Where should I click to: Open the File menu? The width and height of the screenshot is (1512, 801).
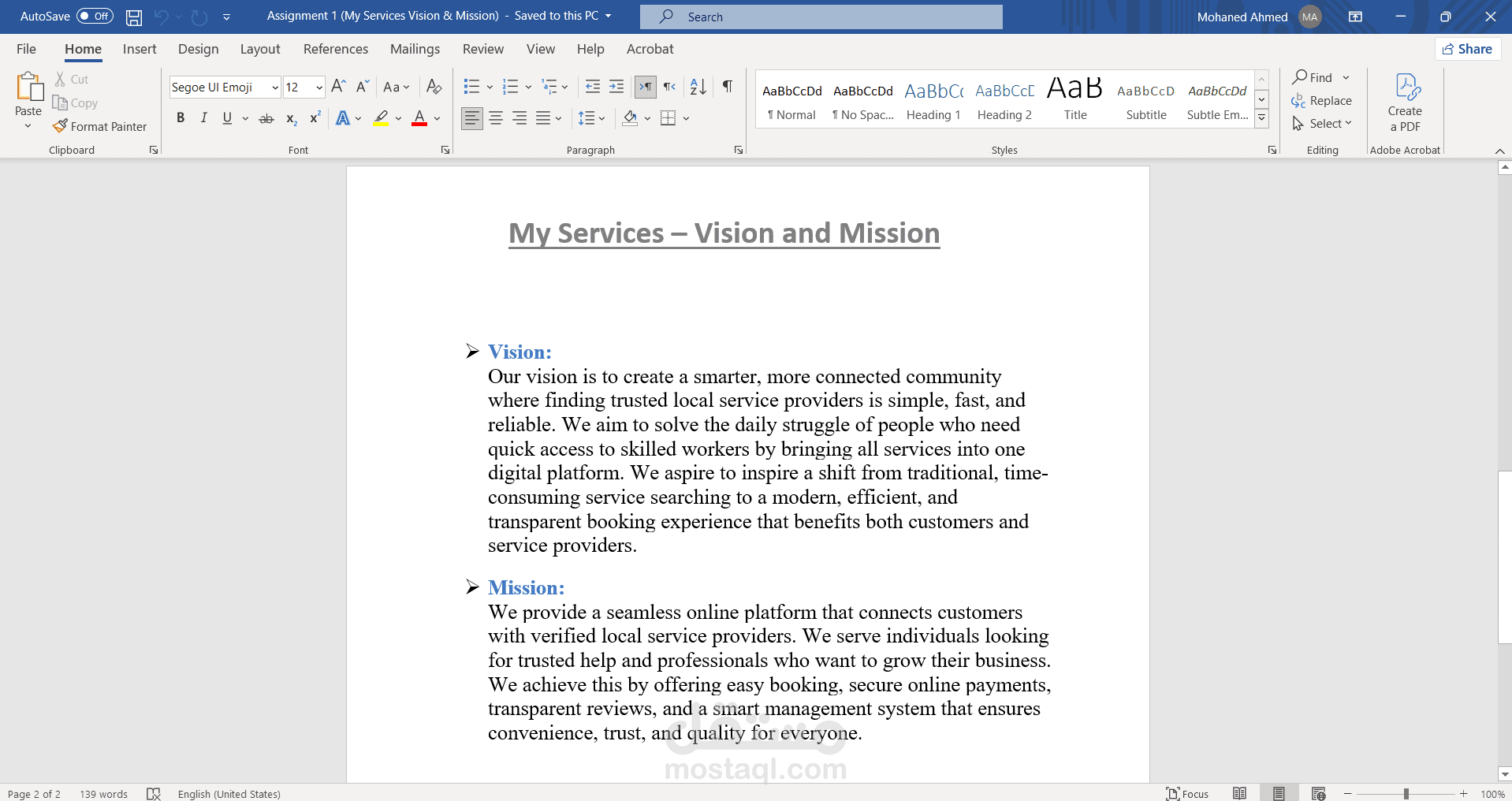click(26, 49)
